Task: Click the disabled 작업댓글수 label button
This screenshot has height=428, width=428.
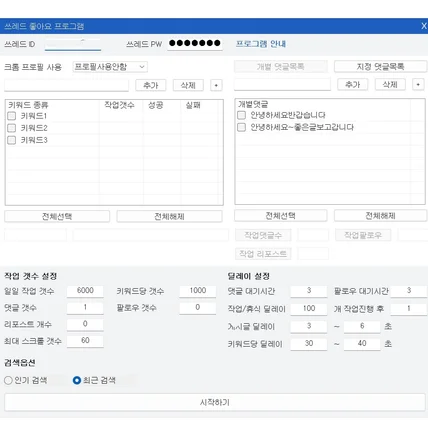Action: coord(263,235)
